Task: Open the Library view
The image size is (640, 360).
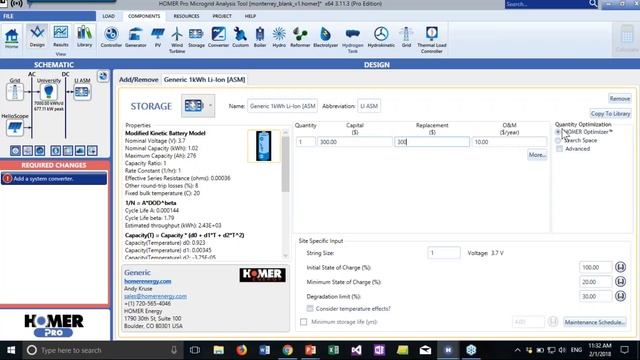Action: (x=84, y=37)
